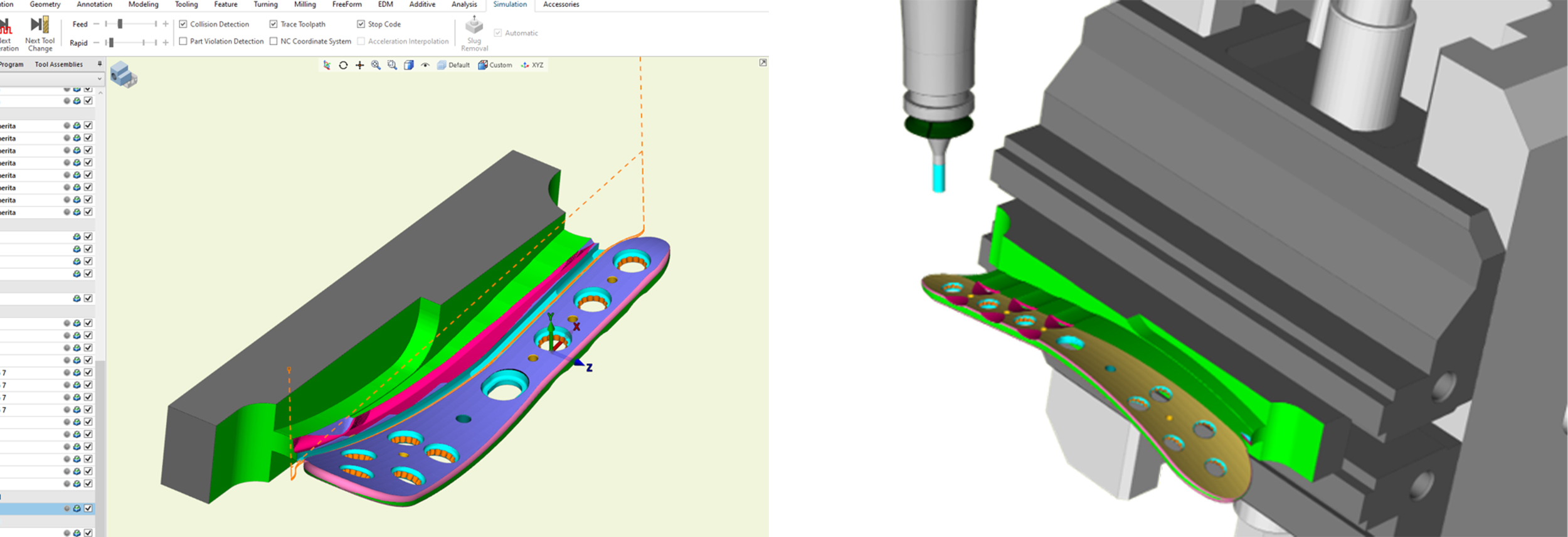
Task: Select the rotate view icon
Action: pyautogui.click(x=343, y=65)
